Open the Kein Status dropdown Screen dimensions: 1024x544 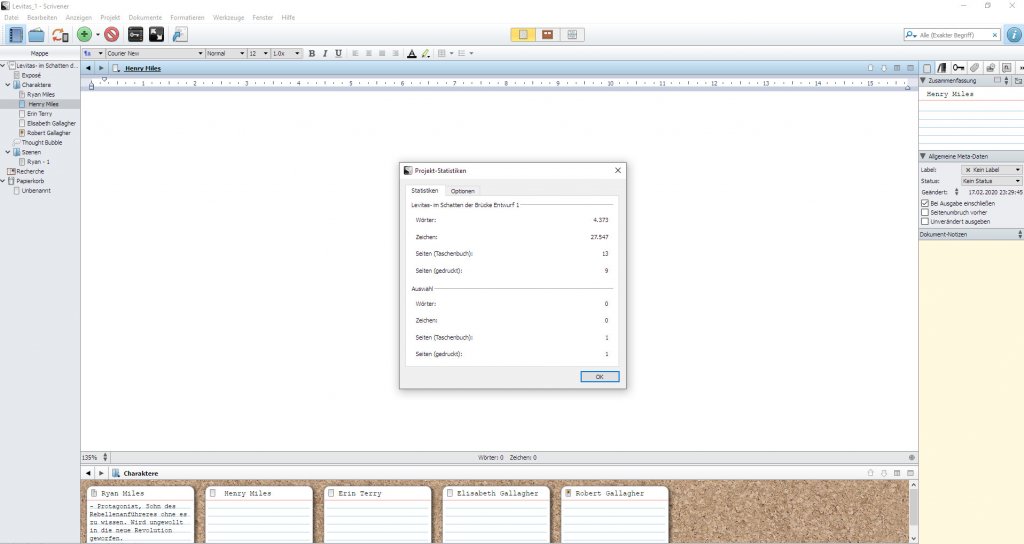click(991, 181)
